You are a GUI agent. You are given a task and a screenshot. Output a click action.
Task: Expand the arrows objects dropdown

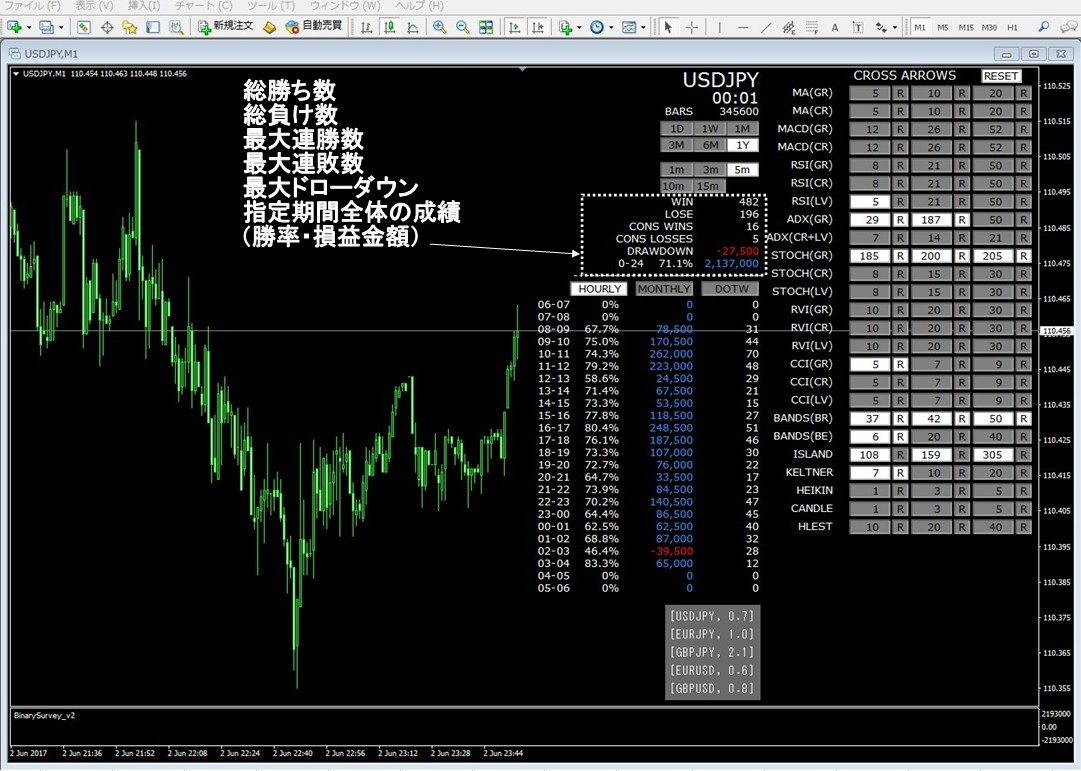(x=895, y=28)
